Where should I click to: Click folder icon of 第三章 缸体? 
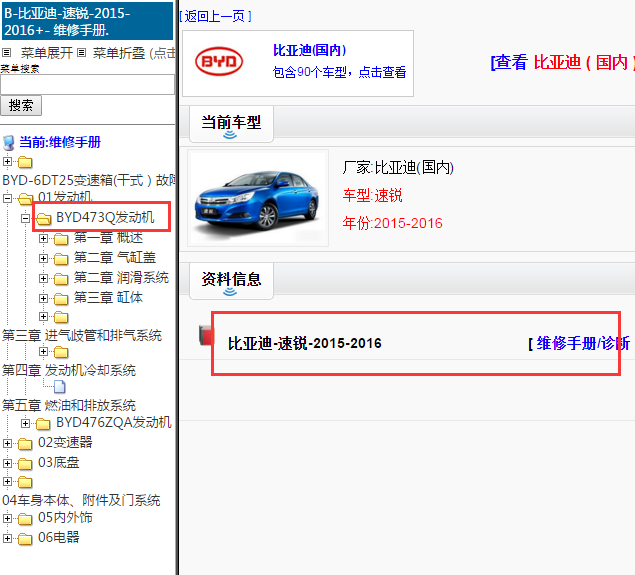click(61, 299)
